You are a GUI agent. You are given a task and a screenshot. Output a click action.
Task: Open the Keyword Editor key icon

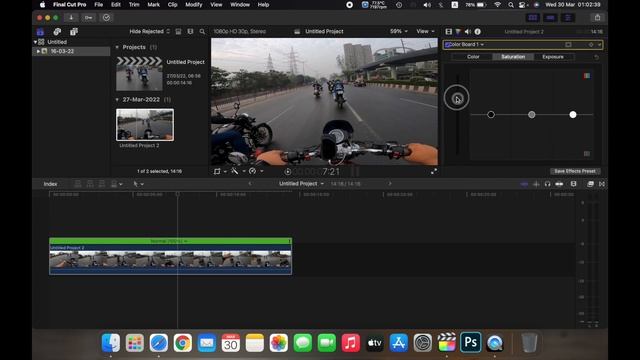click(x=89, y=18)
